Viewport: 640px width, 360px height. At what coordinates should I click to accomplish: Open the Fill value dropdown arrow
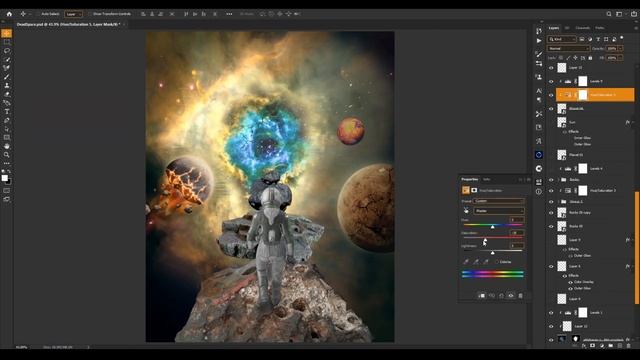[620, 58]
